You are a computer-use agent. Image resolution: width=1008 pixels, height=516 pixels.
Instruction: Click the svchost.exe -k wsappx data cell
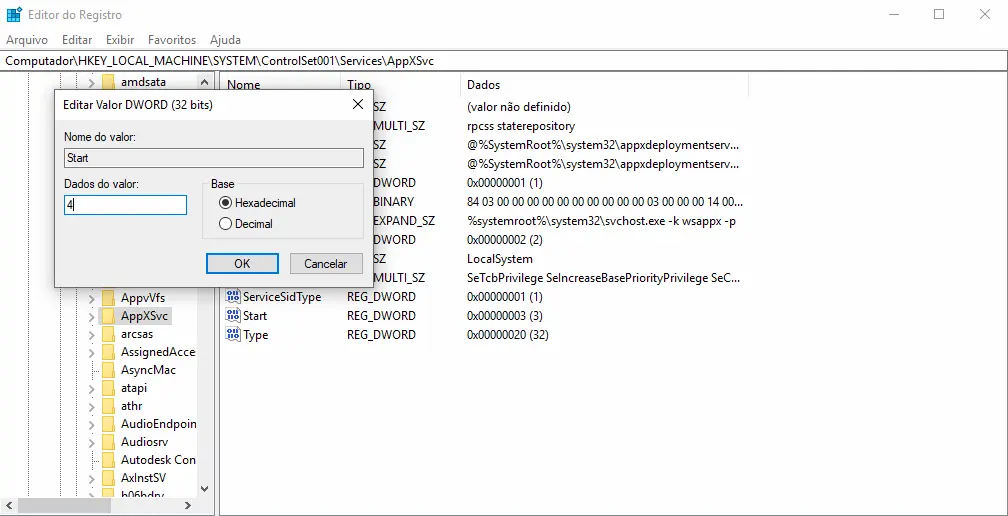tap(601, 220)
